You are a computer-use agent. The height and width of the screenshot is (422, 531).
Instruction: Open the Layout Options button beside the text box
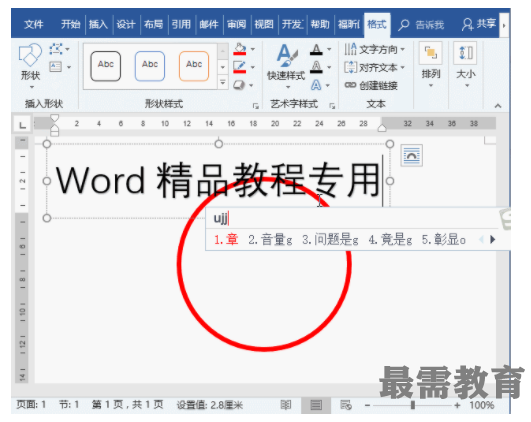click(x=411, y=155)
